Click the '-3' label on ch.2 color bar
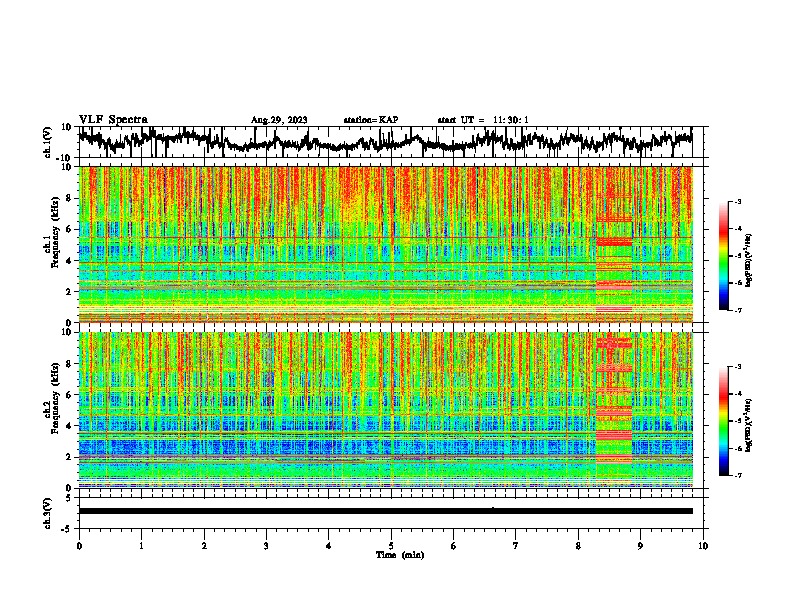This screenshot has height=612, width=792. 738,367
